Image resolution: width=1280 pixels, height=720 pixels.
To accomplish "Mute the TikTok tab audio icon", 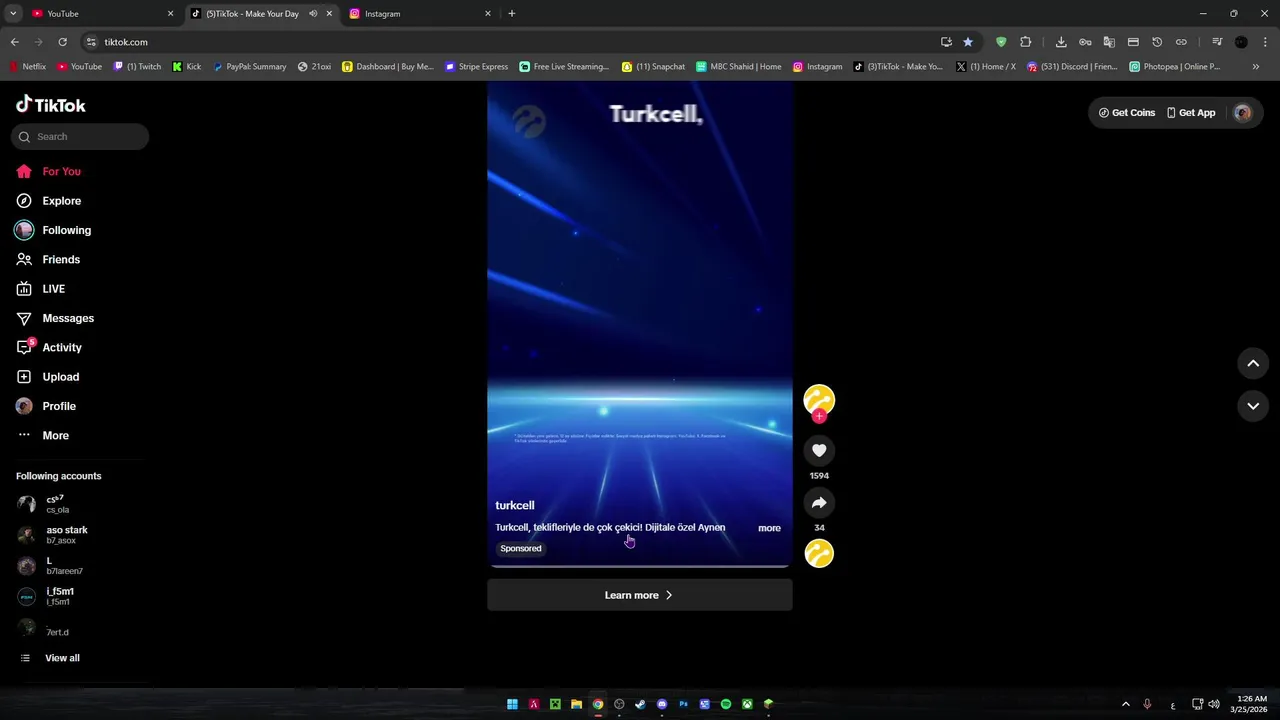I will point(313,13).
